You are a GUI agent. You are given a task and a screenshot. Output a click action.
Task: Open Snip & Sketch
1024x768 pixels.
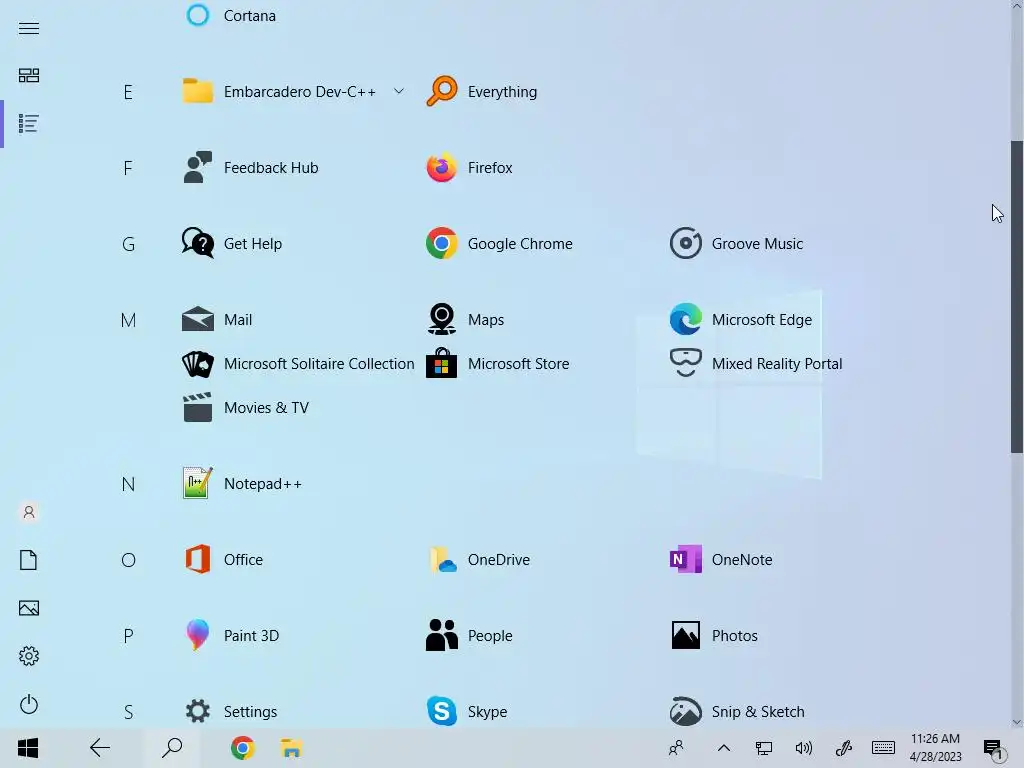(x=737, y=711)
